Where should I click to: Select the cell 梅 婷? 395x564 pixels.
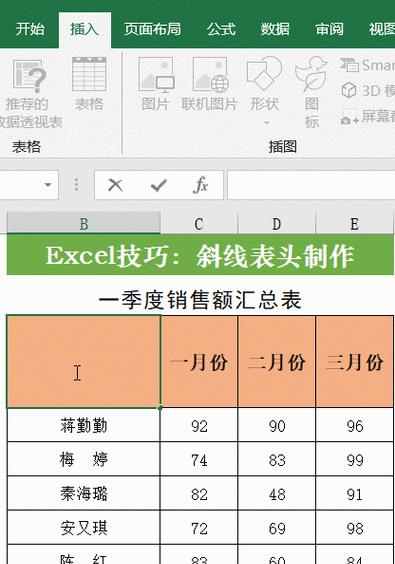83,459
